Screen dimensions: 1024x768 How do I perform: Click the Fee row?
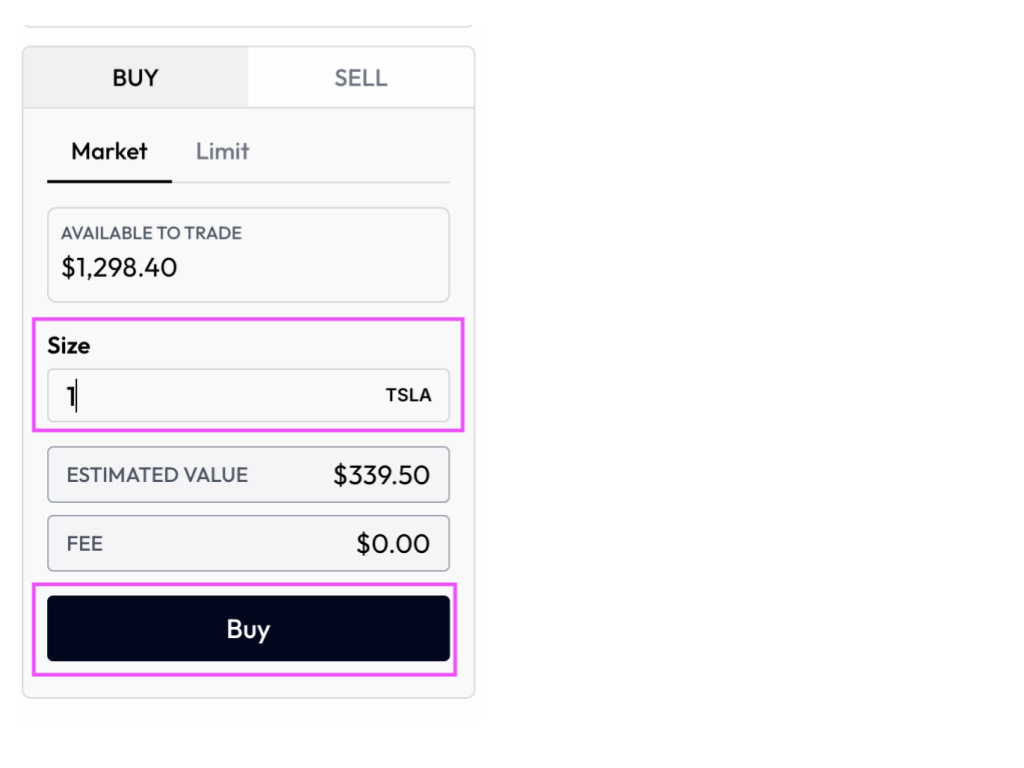click(x=248, y=543)
